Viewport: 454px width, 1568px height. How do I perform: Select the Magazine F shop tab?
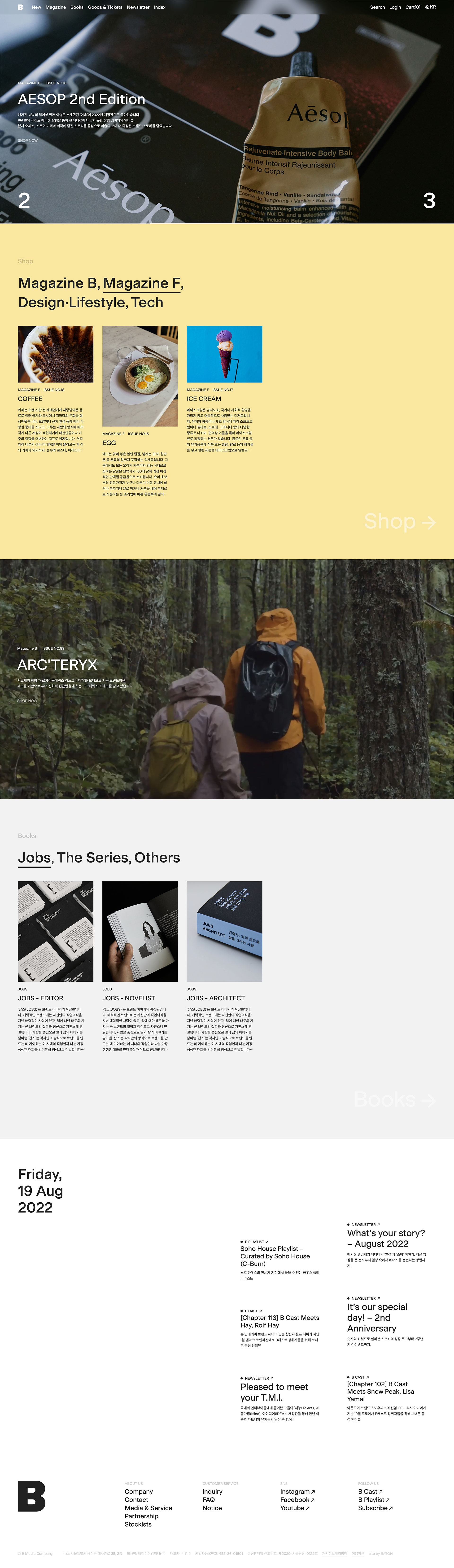142,283
